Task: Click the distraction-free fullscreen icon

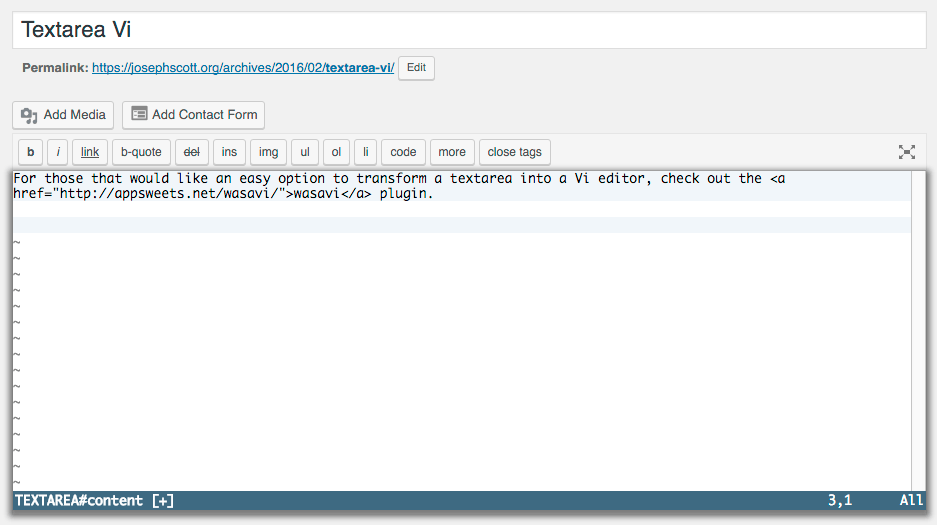Action: pyautogui.click(x=906, y=152)
